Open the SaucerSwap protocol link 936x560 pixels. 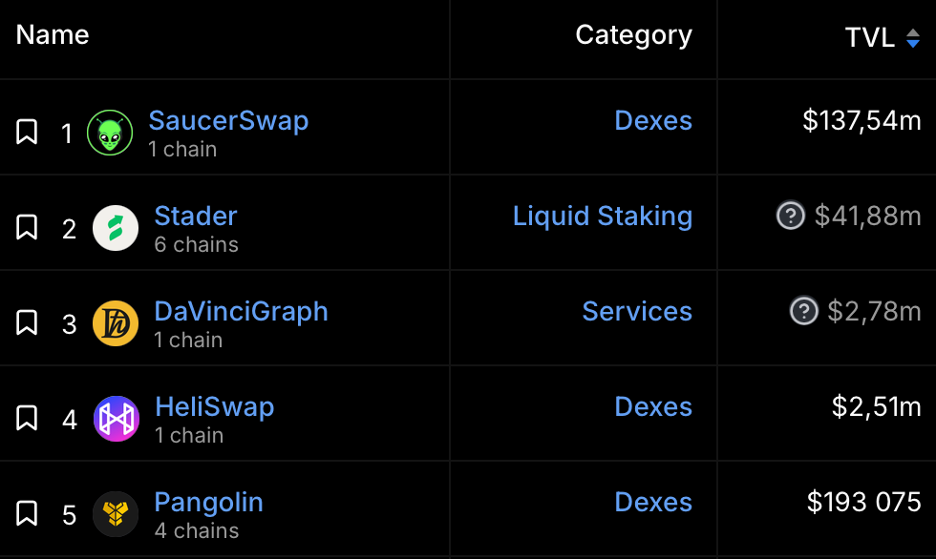(x=229, y=121)
